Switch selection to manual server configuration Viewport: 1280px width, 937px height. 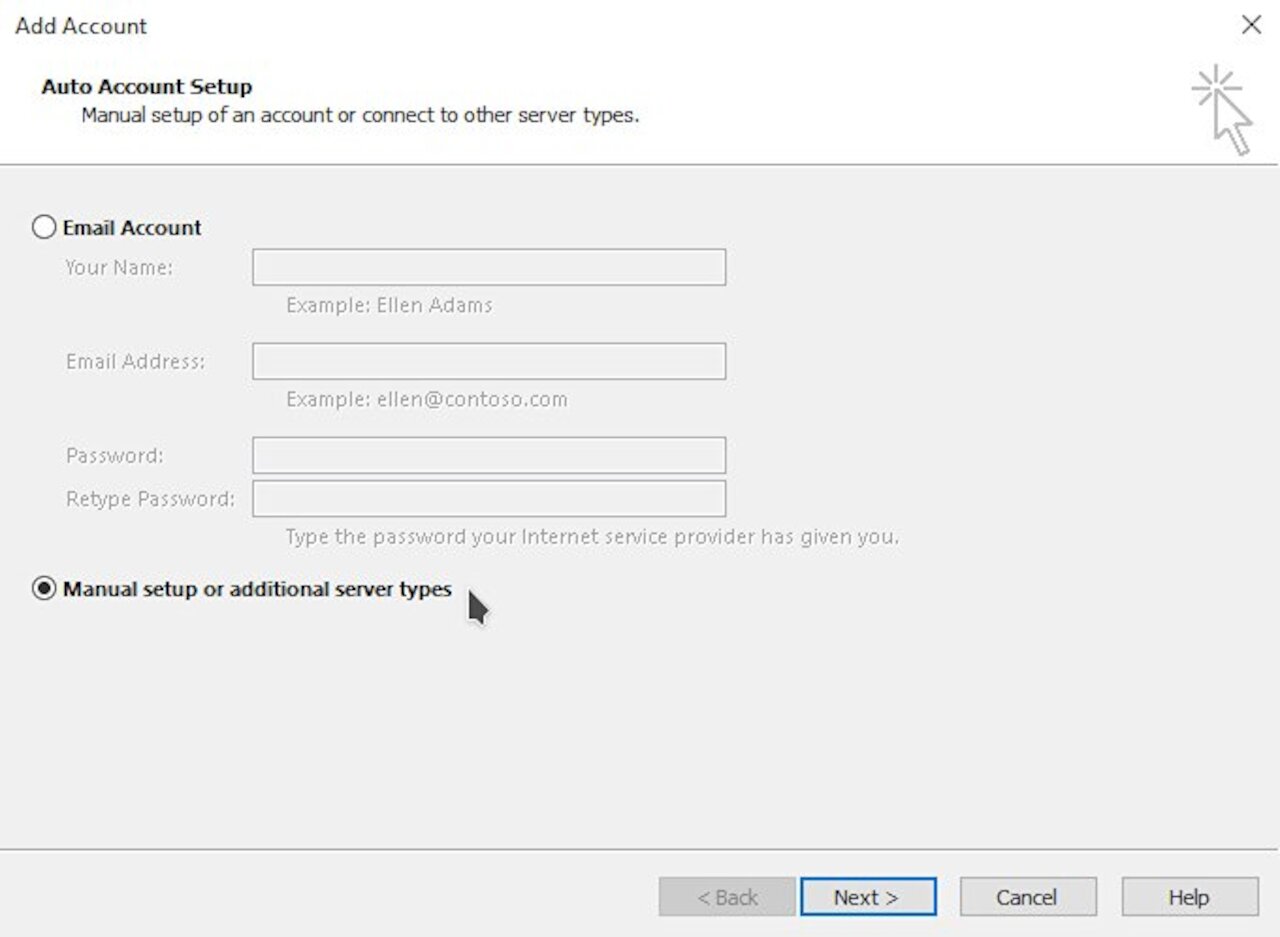coord(44,589)
